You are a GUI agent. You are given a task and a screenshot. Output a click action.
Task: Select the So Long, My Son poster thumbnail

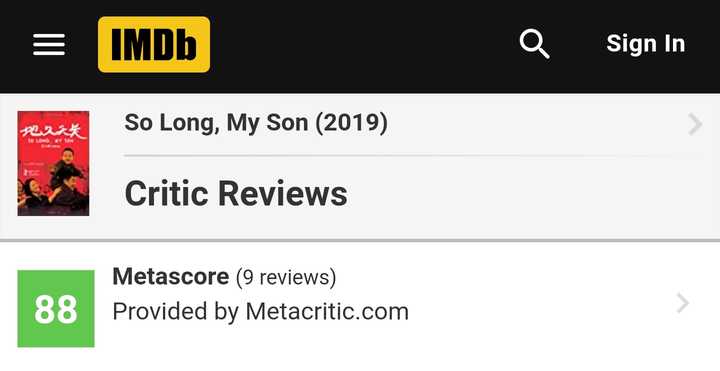tap(53, 163)
